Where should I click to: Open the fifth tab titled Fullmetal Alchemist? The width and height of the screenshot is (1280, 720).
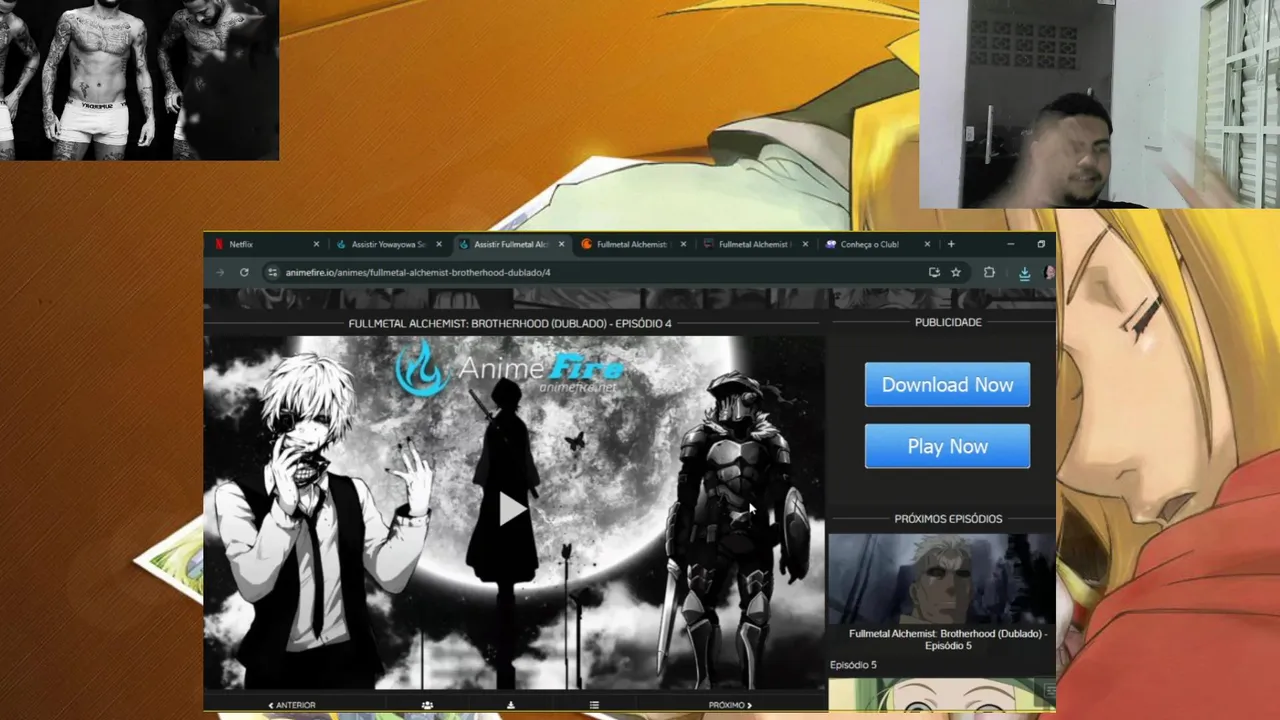(755, 244)
